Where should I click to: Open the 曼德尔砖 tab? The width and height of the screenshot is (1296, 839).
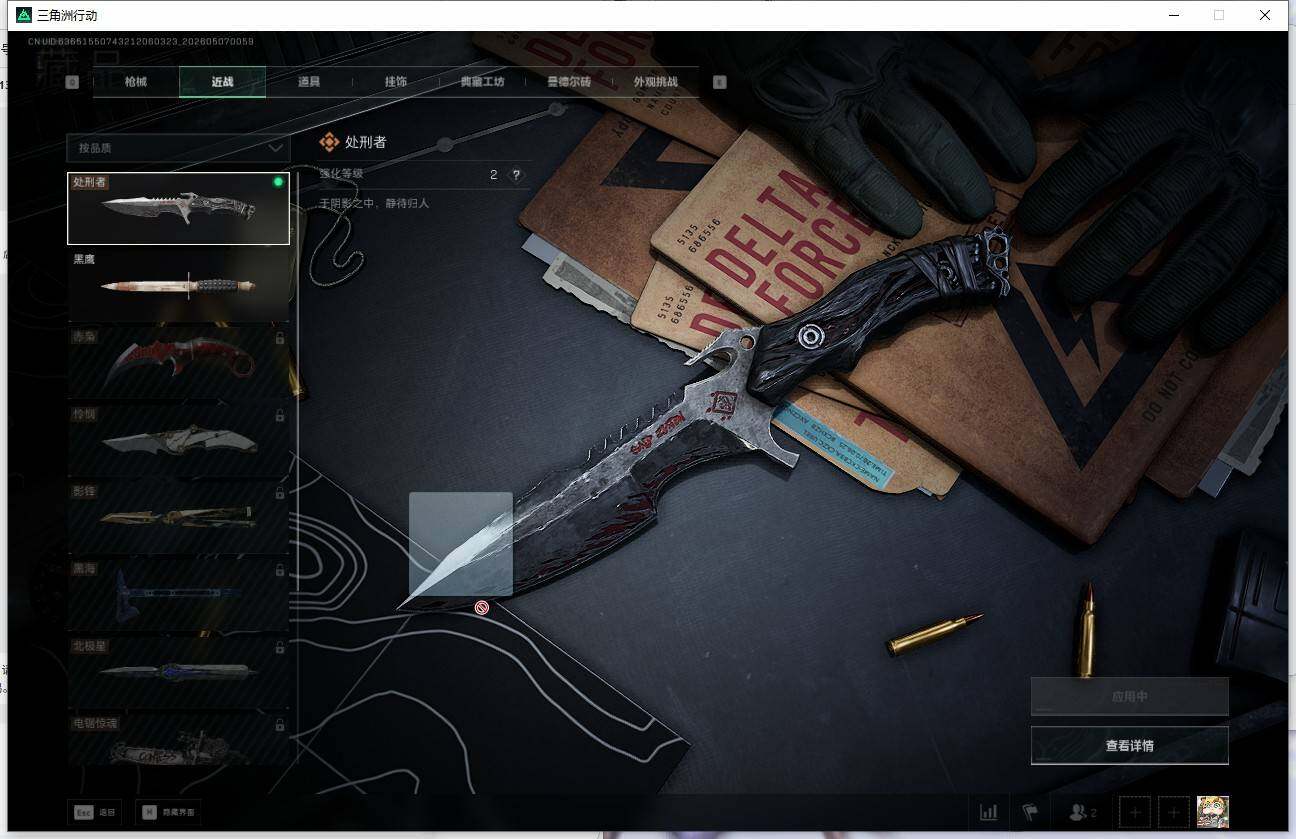coord(569,82)
